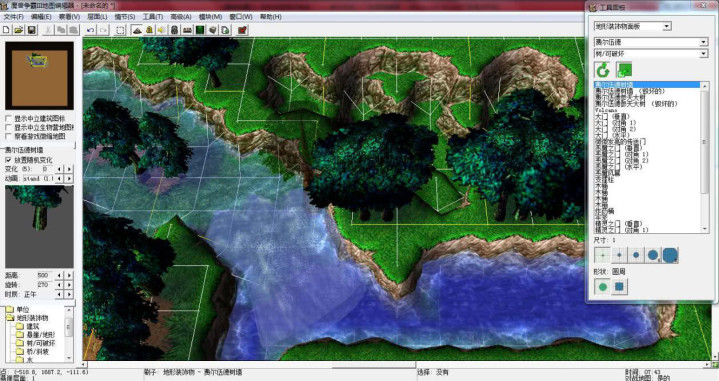Open the 地形装饰物面板 palette dropdown
This screenshot has height=381, width=719.
632,26
